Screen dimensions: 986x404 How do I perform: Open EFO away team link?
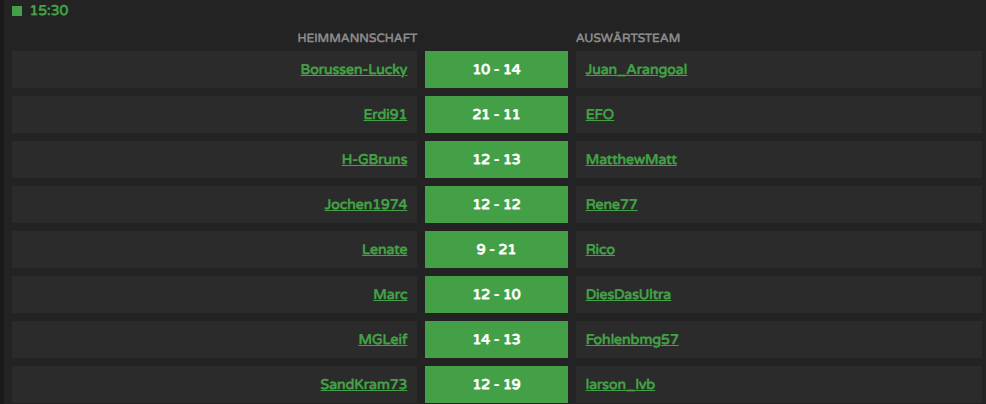pyautogui.click(x=600, y=115)
